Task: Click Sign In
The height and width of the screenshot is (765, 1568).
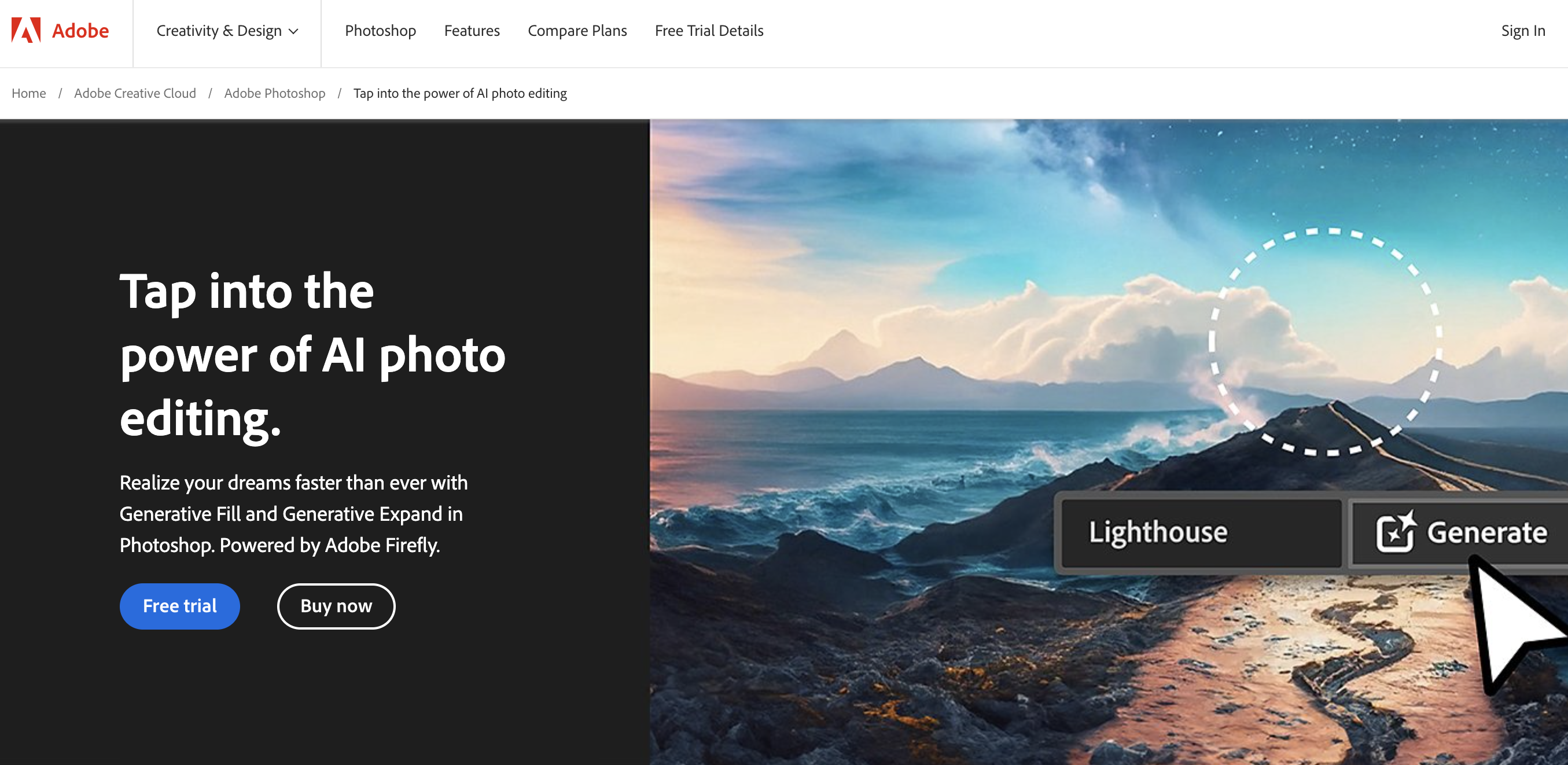Action: (x=1522, y=31)
